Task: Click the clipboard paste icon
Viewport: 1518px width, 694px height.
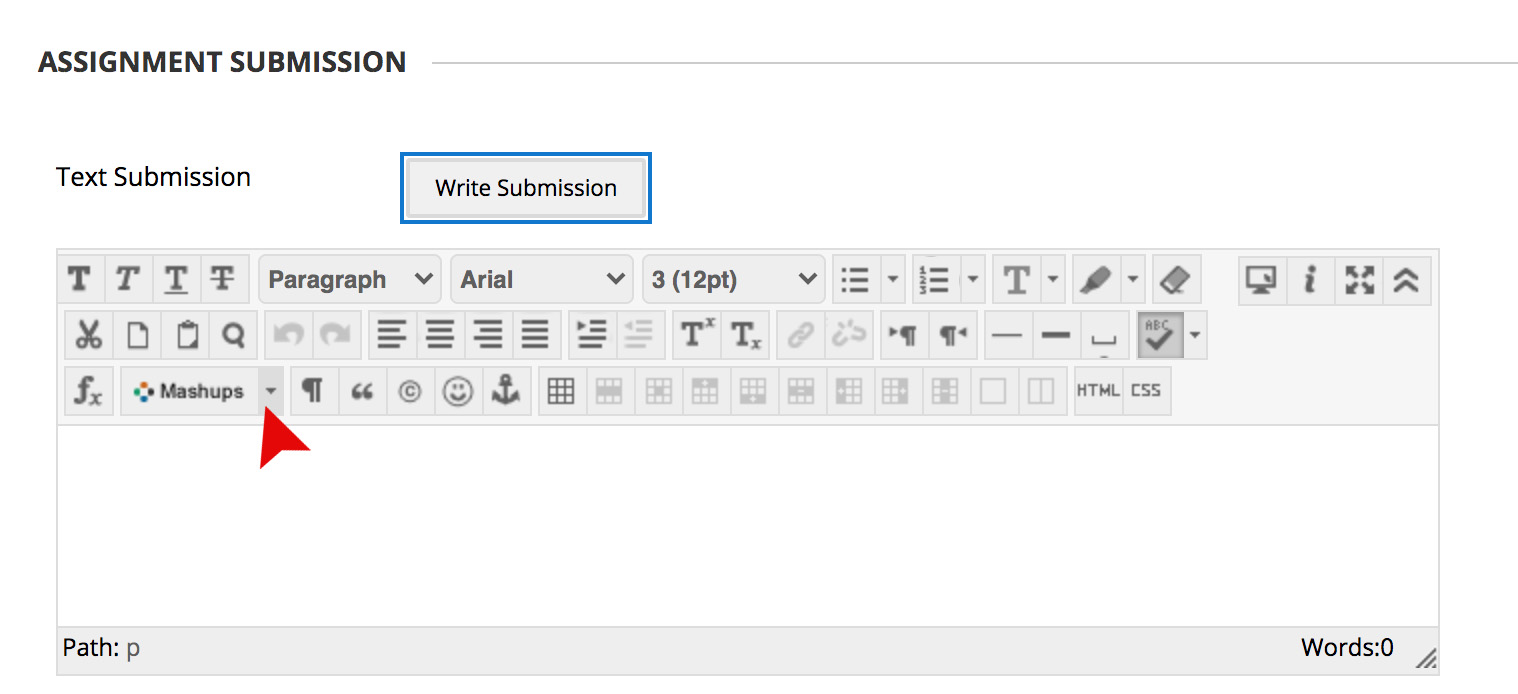Action: pyautogui.click(x=185, y=335)
